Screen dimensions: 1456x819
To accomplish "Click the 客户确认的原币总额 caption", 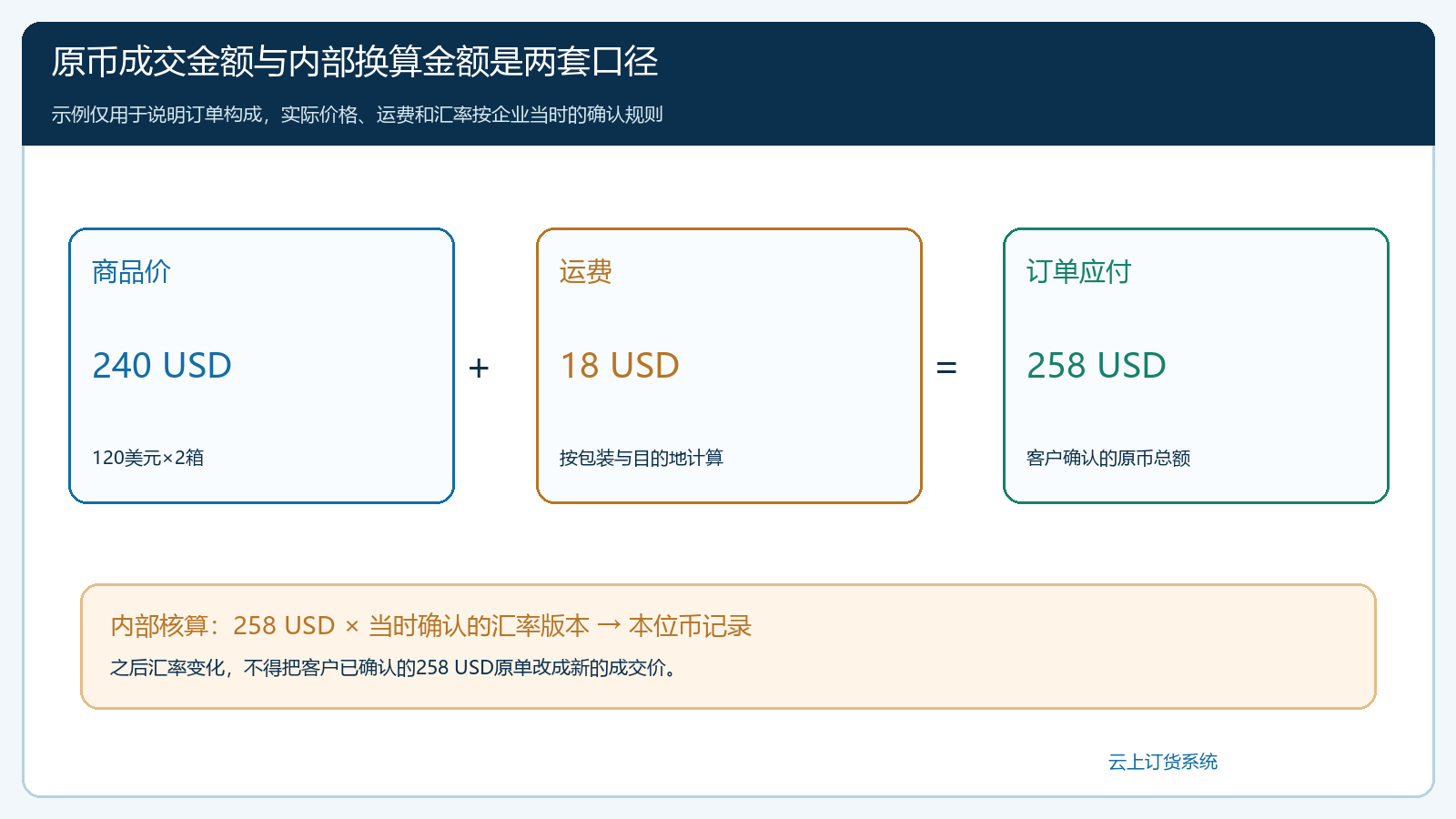I will [x=1108, y=458].
